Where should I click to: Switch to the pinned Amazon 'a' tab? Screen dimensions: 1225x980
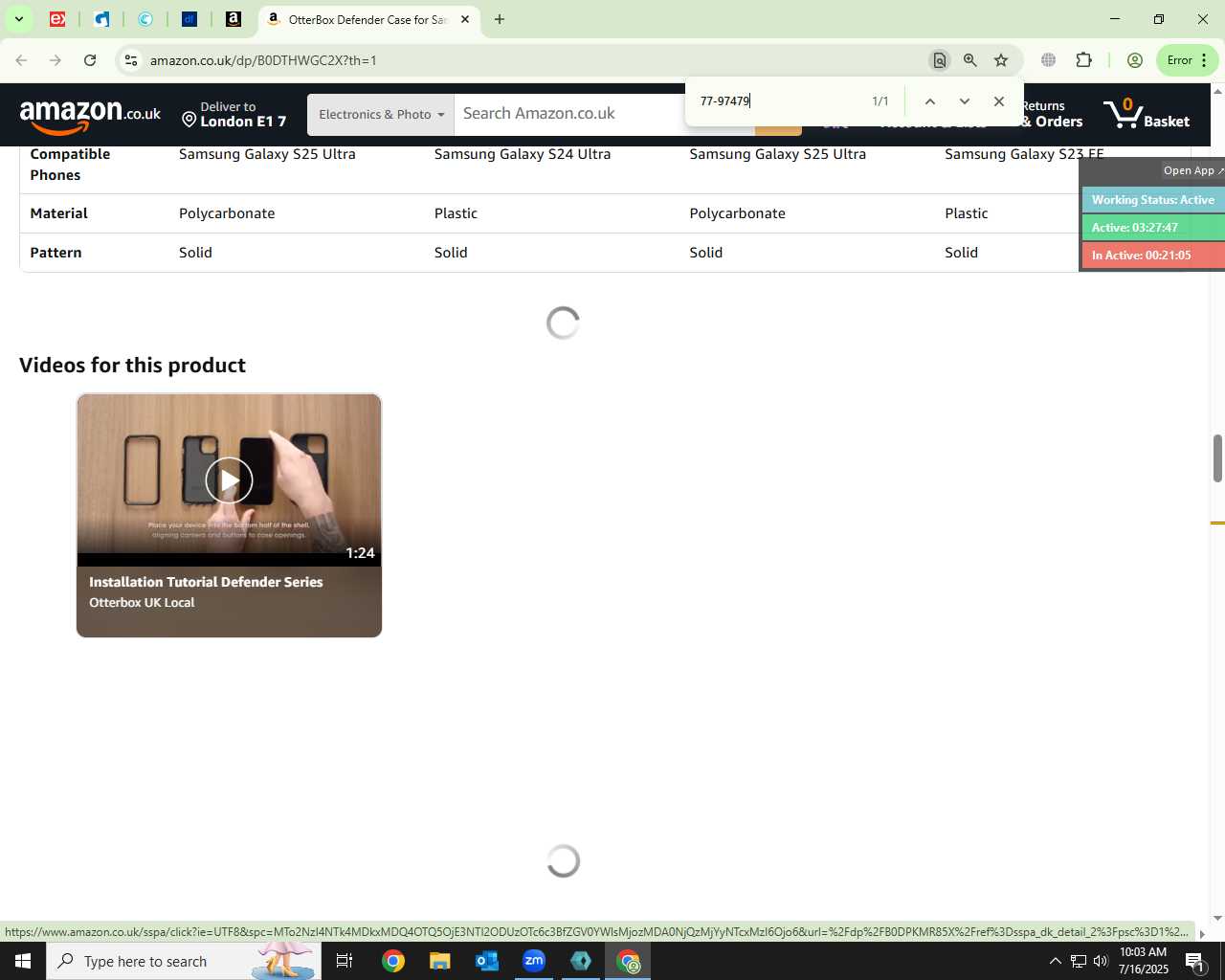[234, 19]
